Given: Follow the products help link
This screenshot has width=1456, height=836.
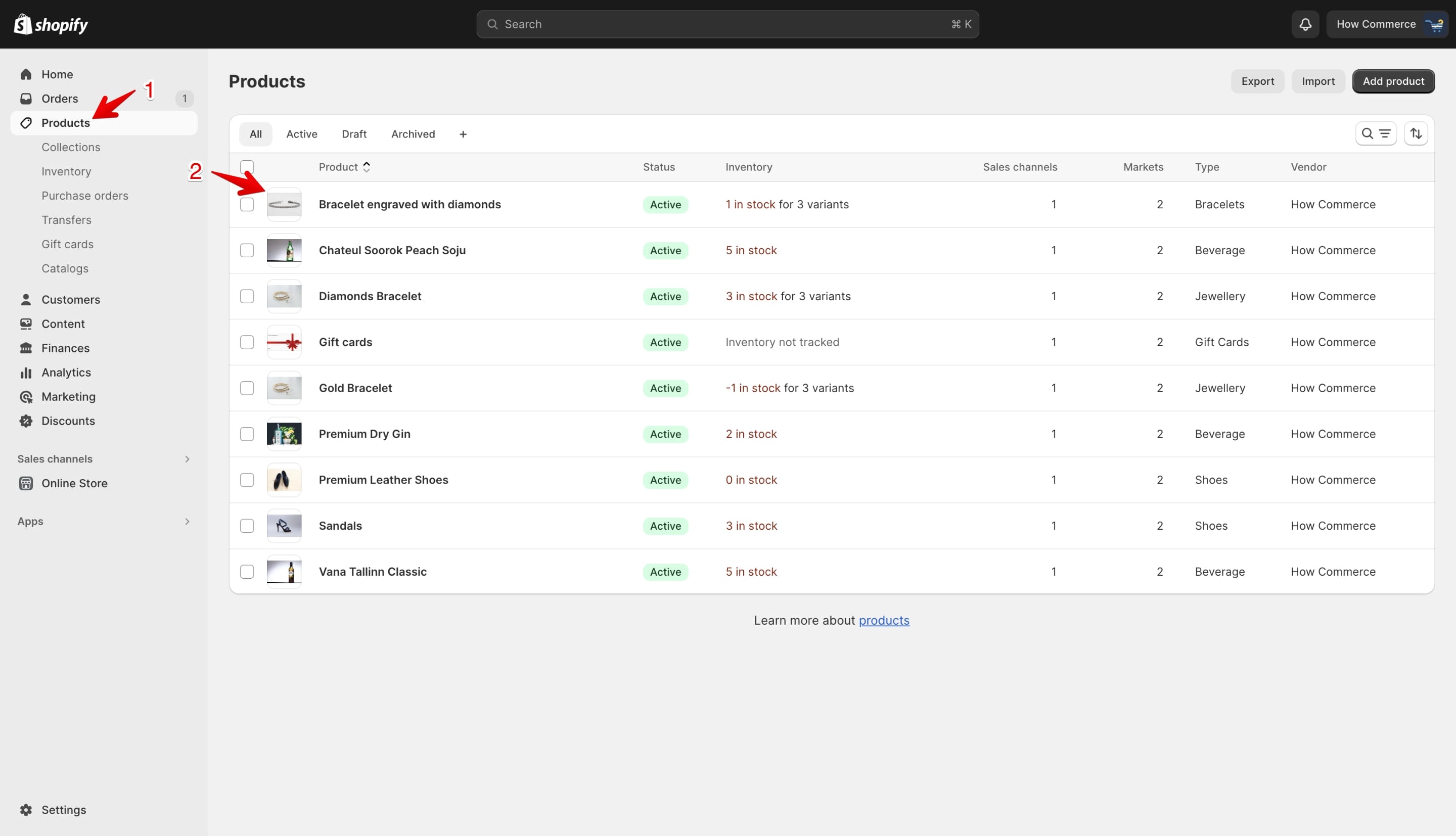Looking at the screenshot, I should (x=884, y=620).
